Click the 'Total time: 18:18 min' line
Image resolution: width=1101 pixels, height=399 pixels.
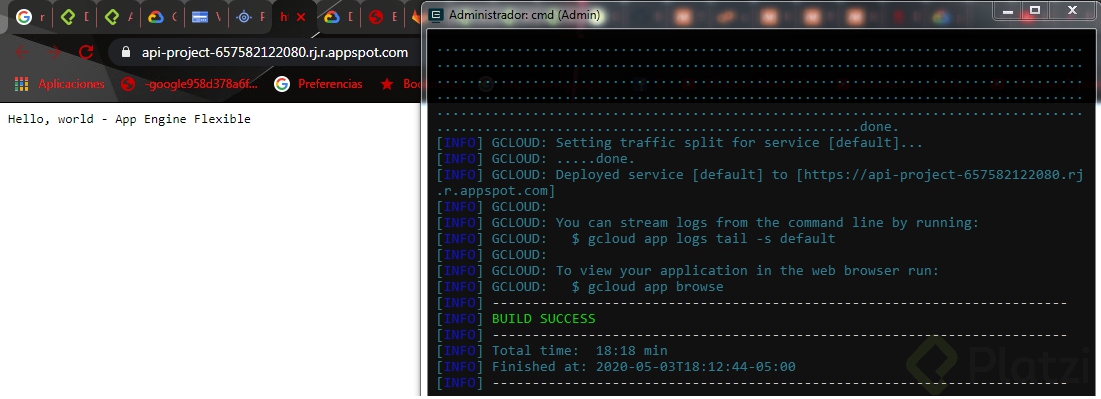pos(580,351)
